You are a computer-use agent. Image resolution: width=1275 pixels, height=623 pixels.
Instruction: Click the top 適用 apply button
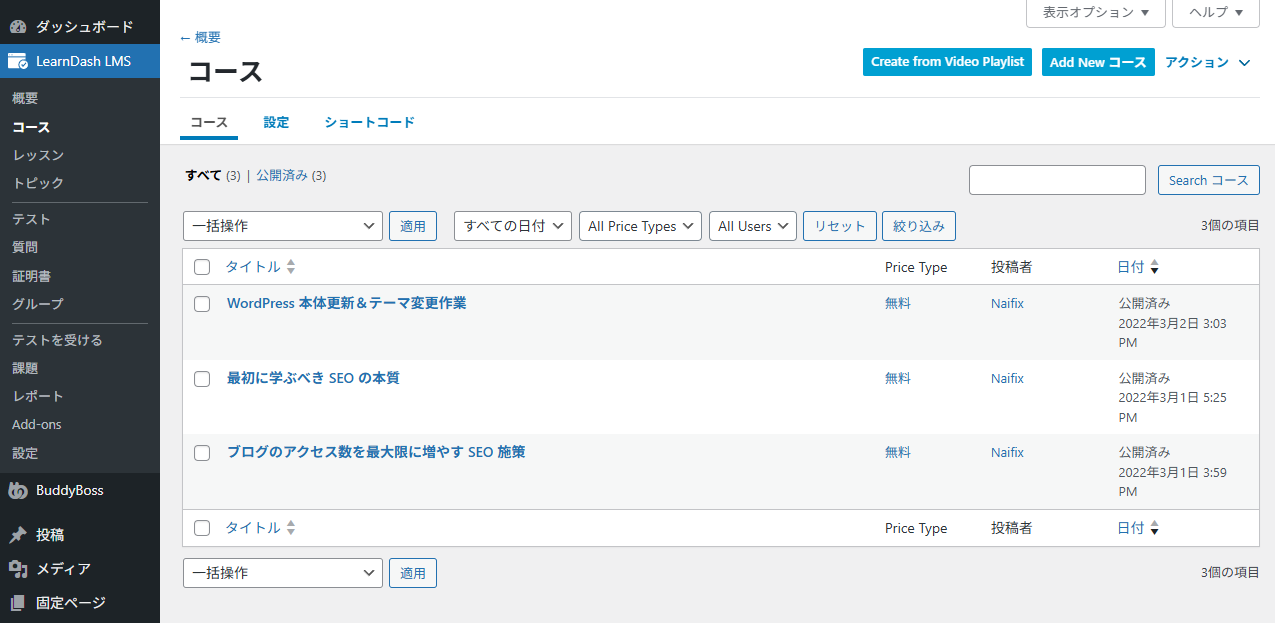pos(413,226)
